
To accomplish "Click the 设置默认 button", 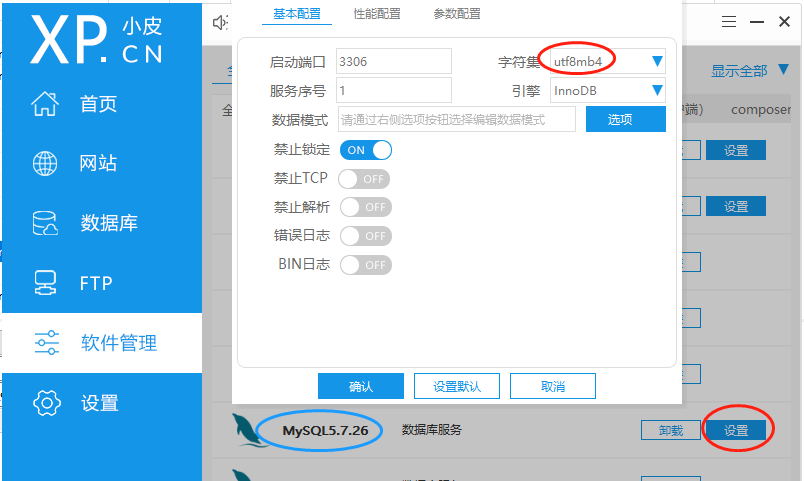I will click(x=457, y=386).
